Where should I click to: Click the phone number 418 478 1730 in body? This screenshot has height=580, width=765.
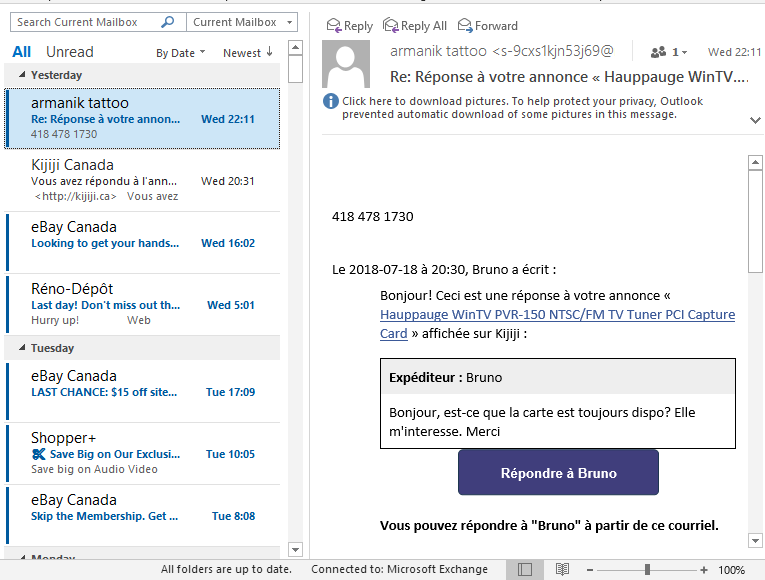373,217
